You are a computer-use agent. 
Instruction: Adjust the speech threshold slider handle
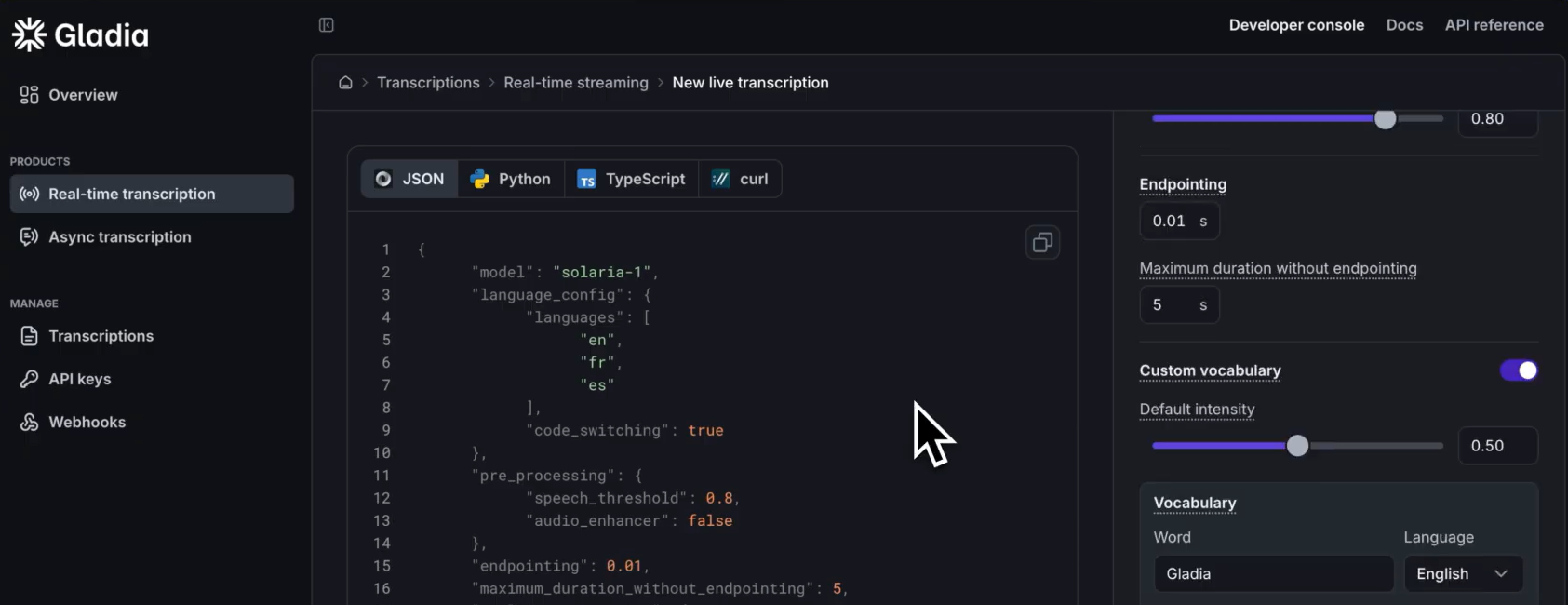coord(1386,119)
